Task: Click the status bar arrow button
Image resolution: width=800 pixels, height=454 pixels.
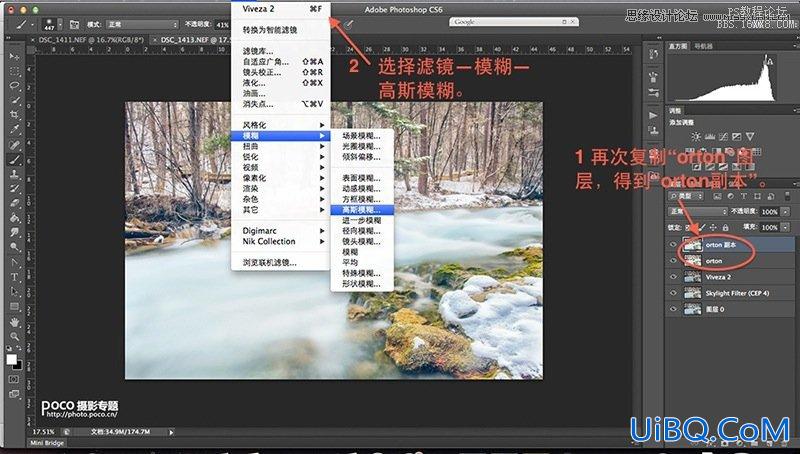Action: click(x=171, y=432)
